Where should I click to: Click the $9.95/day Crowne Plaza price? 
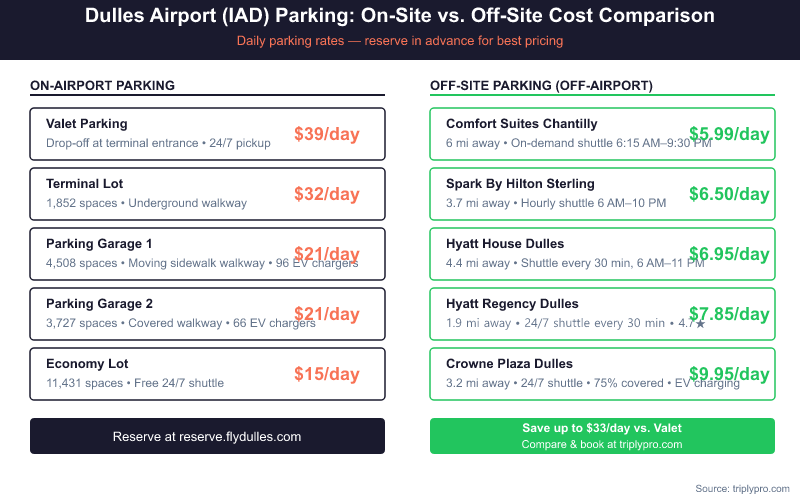[729, 374]
